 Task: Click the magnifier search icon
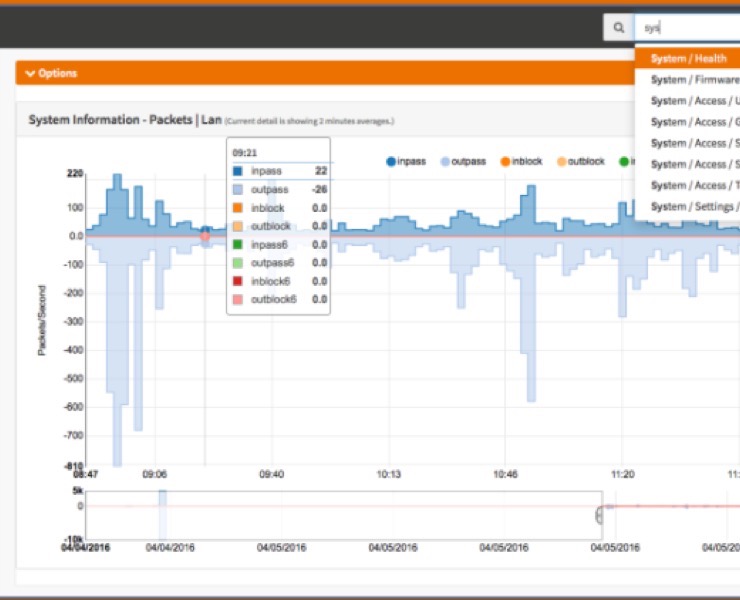click(619, 28)
